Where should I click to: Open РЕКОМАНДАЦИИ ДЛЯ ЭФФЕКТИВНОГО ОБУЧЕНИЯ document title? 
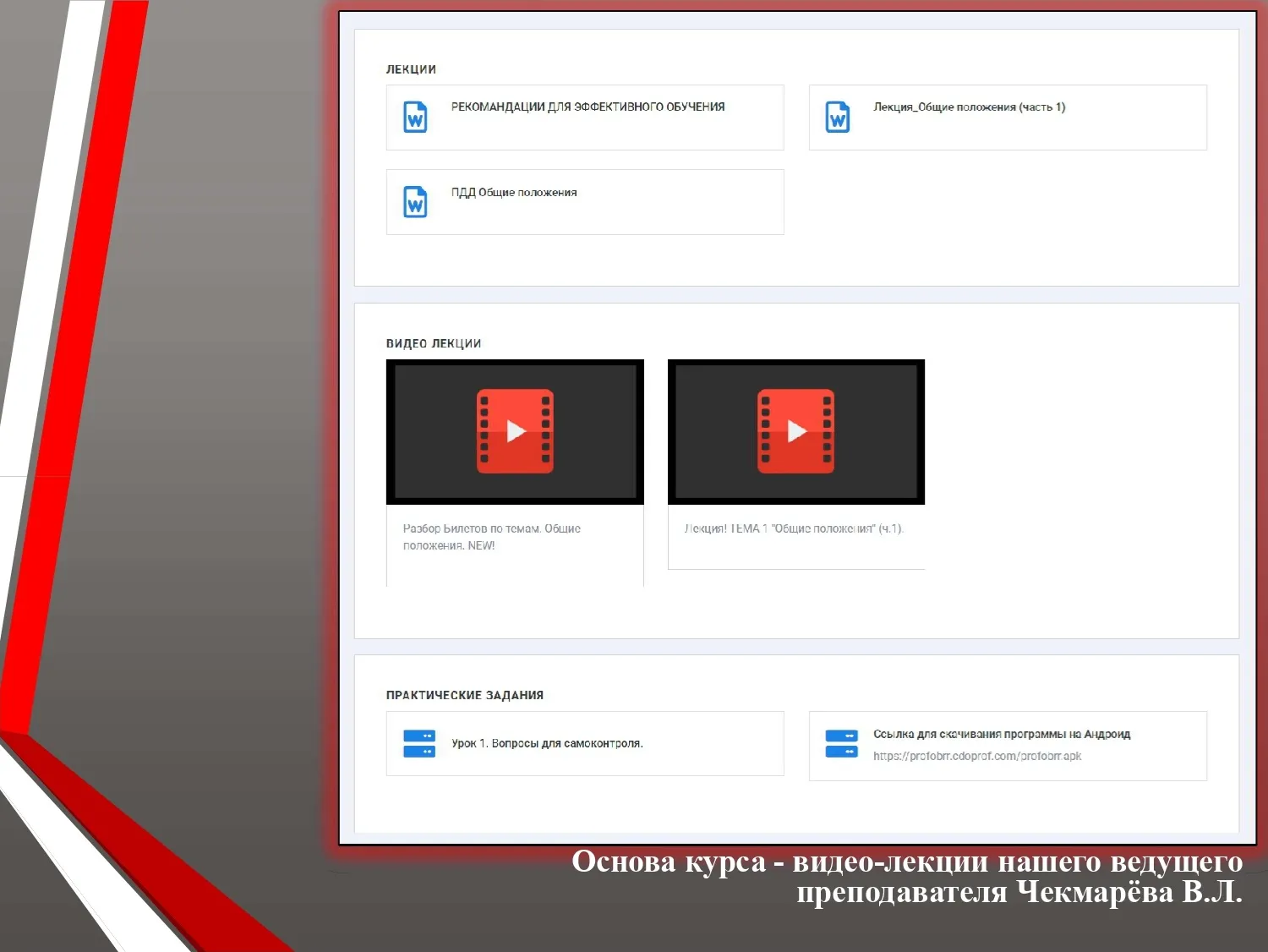(x=588, y=107)
